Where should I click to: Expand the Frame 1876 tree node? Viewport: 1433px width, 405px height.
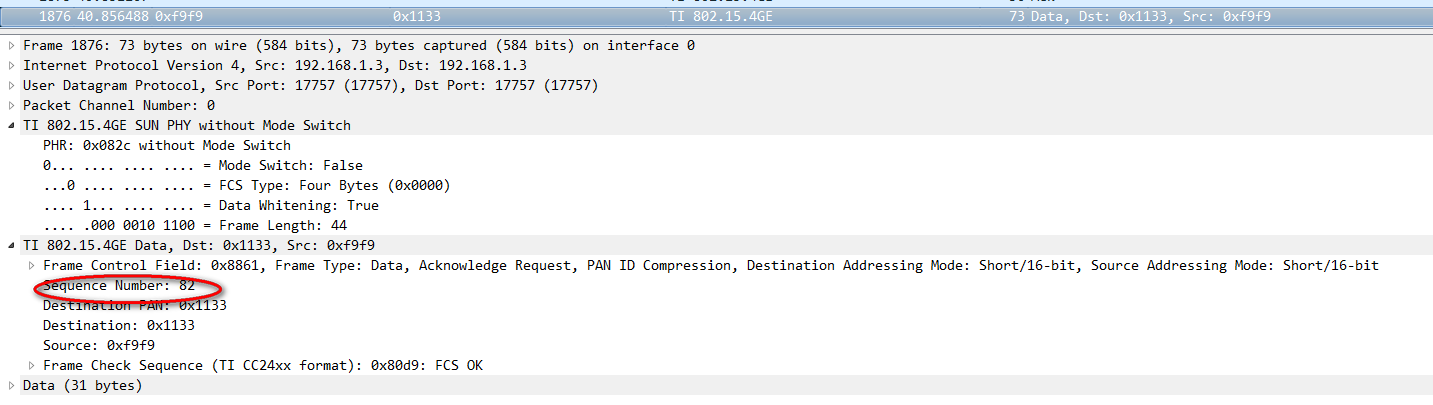[x=11, y=46]
